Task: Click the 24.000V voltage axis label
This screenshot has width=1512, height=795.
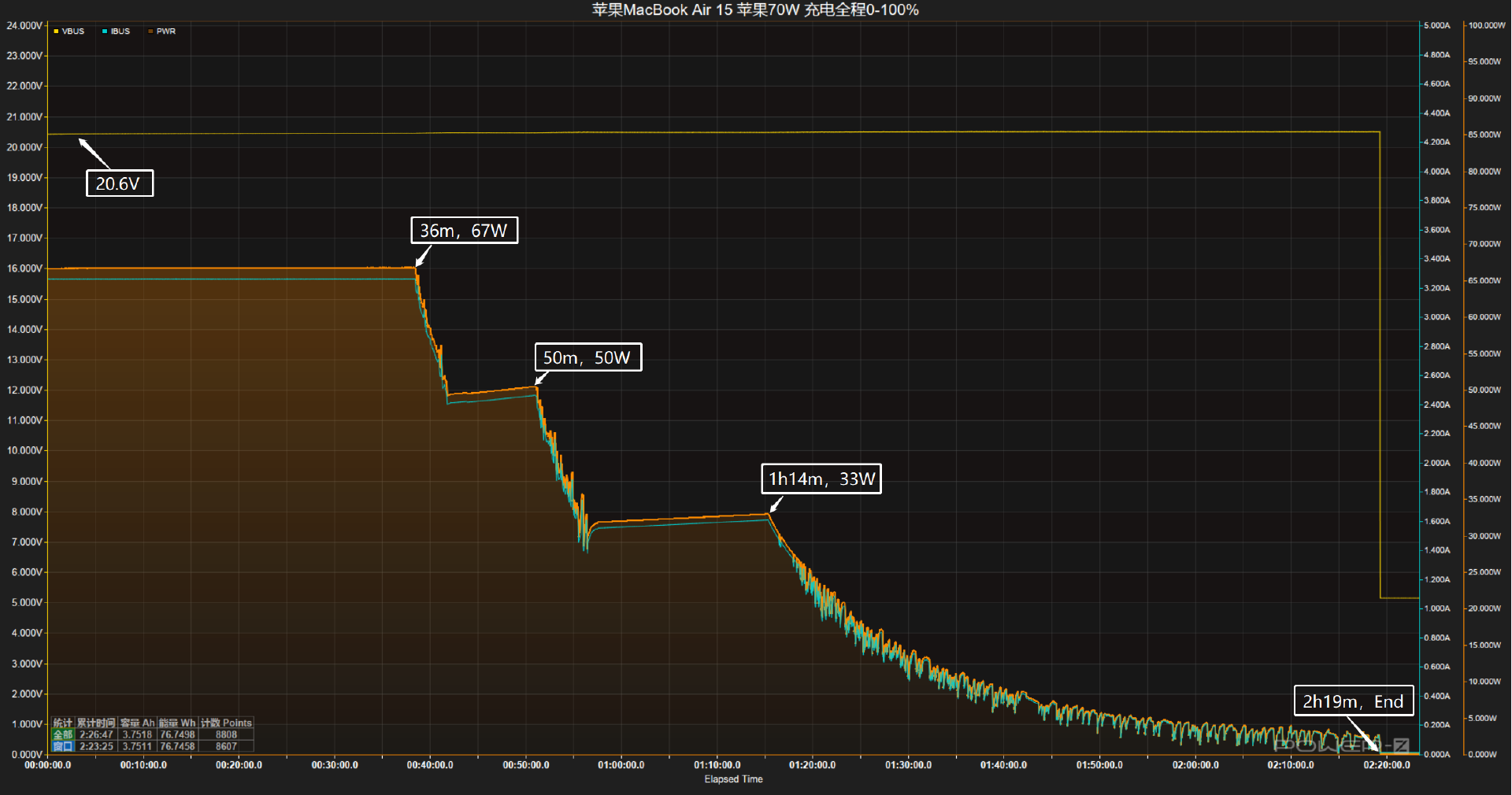Action: coord(24,26)
